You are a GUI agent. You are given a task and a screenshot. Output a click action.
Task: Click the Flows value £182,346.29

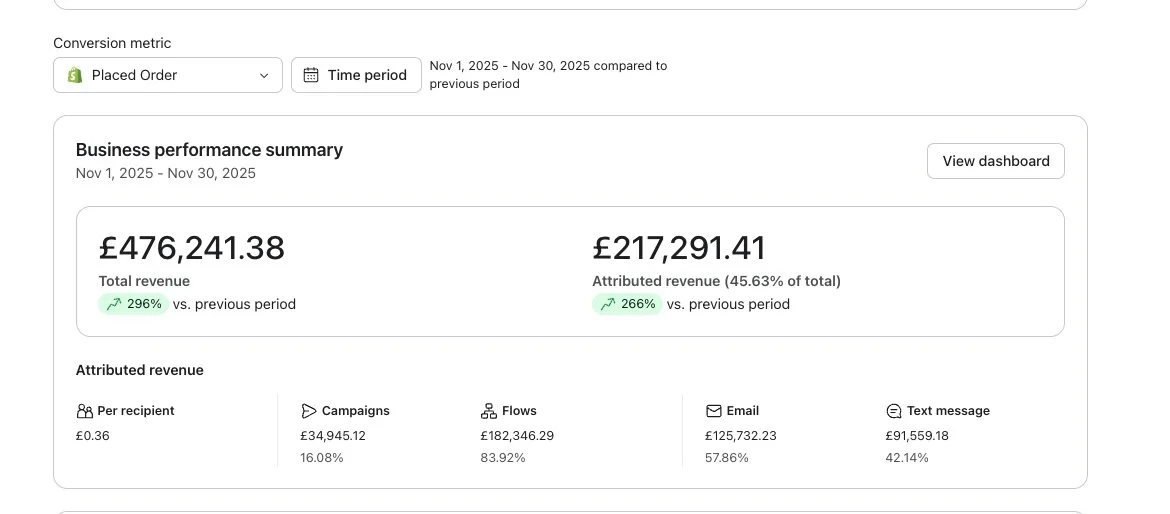(517, 436)
